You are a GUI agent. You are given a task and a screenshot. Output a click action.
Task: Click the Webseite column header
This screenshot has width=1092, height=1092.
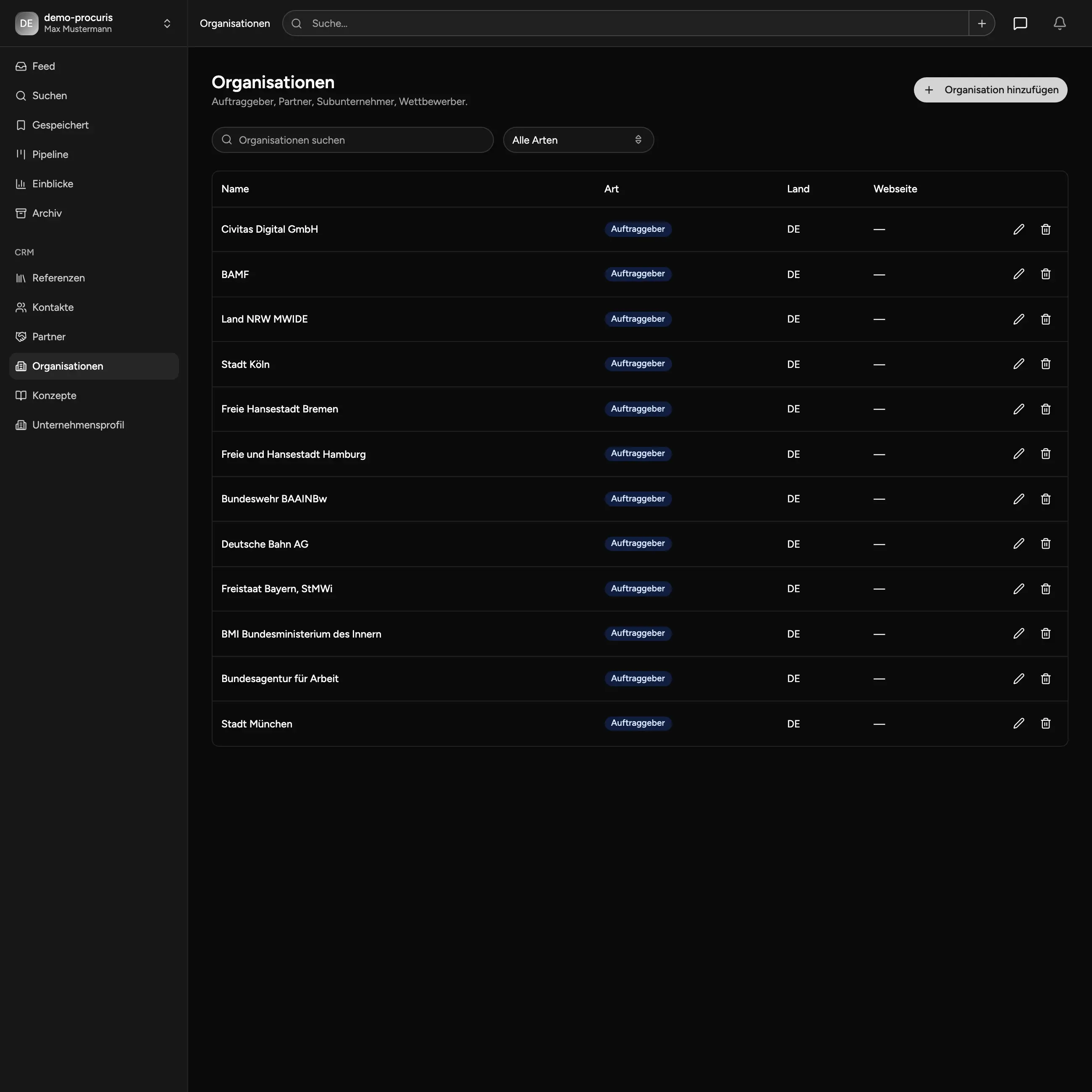point(895,189)
